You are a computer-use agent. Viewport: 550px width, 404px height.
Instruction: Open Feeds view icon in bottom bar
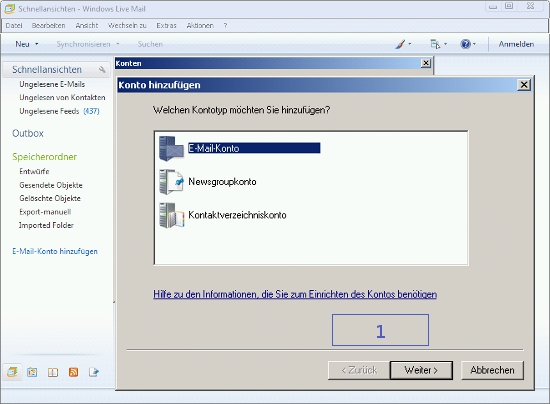pyautogui.click(x=73, y=372)
